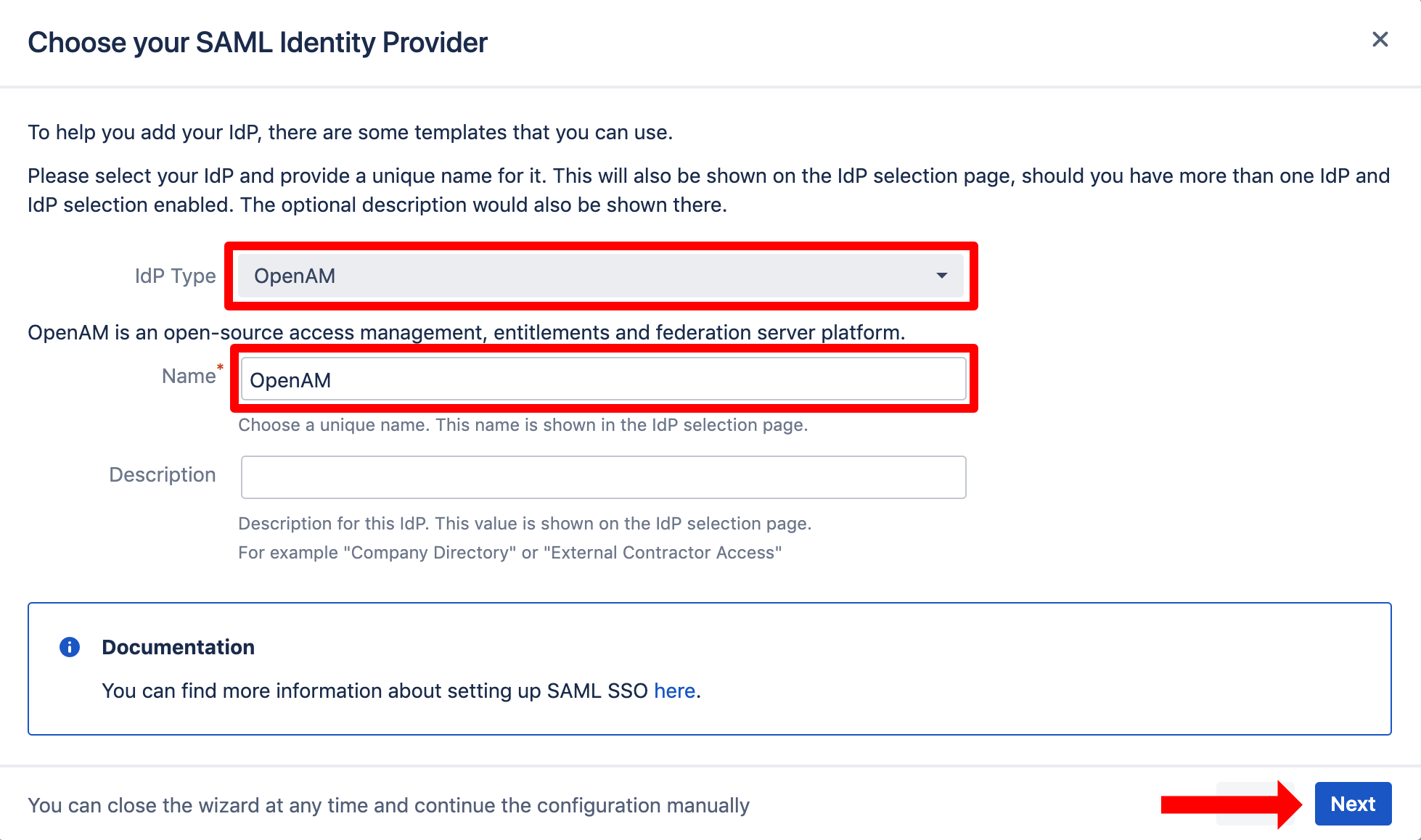This screenshot has width=1421, height=840.
Task: Open the IdP Type selector showing OpenAM
Action: click(601, 276)
